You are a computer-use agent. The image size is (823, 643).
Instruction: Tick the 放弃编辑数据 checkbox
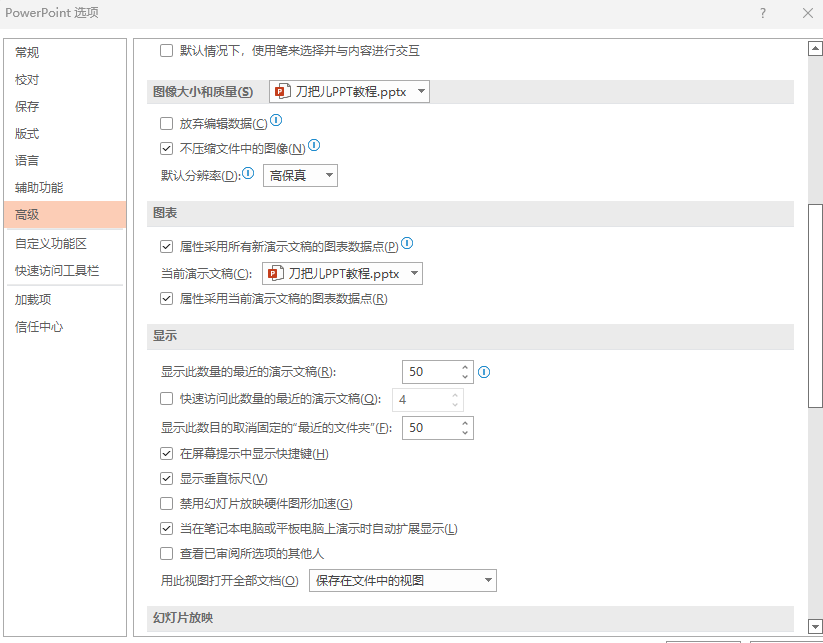click(166, 123)
